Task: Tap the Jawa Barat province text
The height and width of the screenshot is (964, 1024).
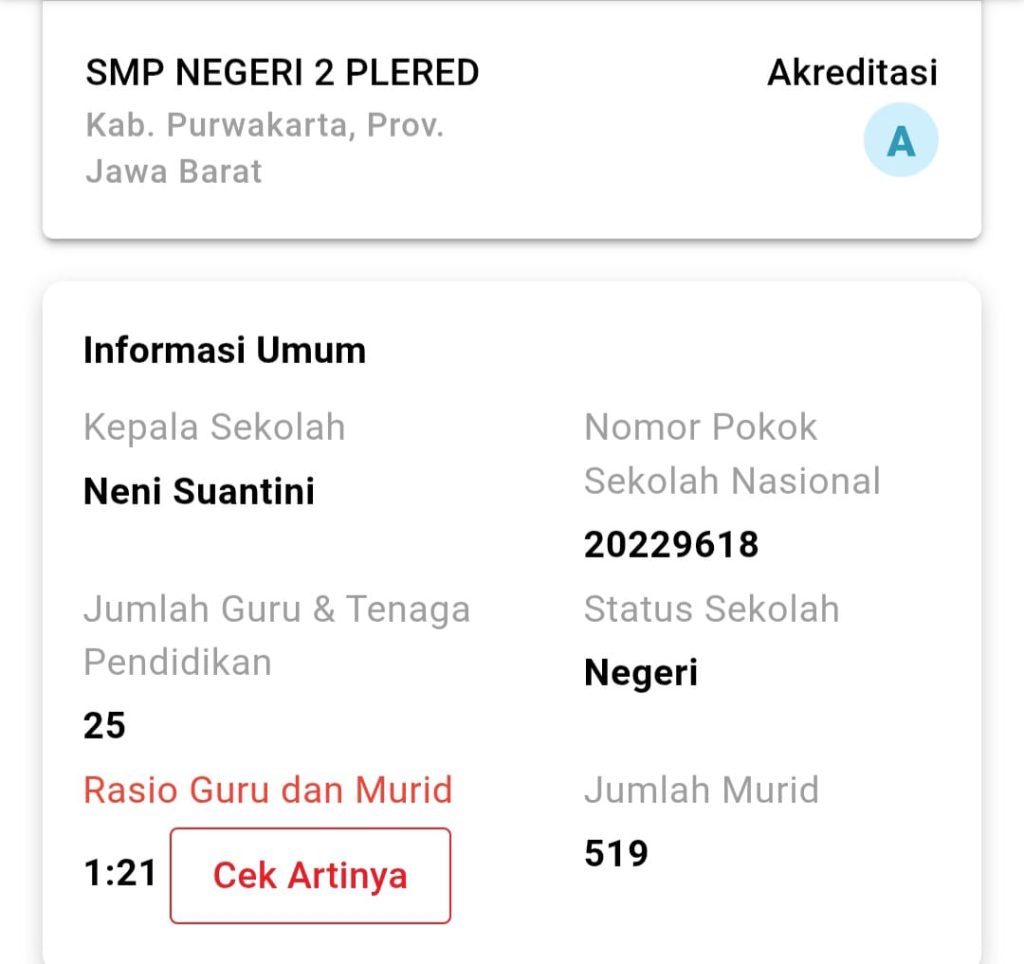Action: (x=173, y=171)
